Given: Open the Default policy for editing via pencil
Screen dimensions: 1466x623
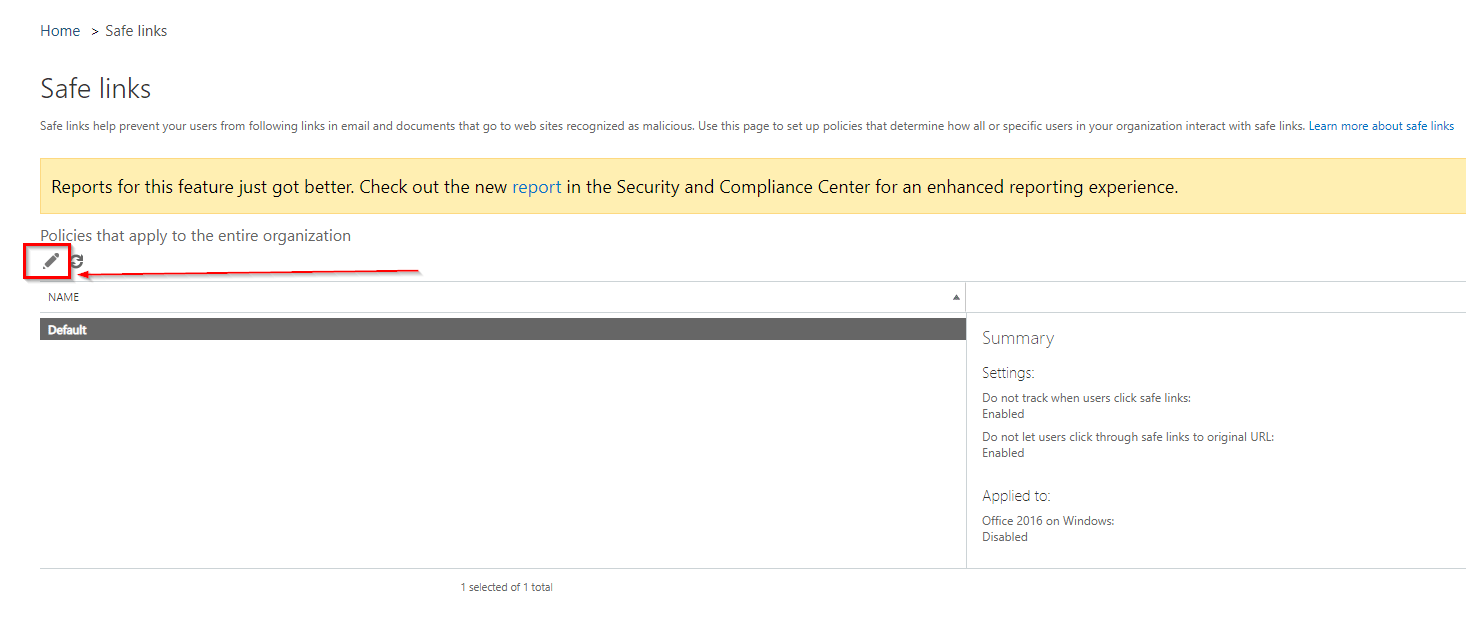Looking at the screenshot, I should click(48, 261).
